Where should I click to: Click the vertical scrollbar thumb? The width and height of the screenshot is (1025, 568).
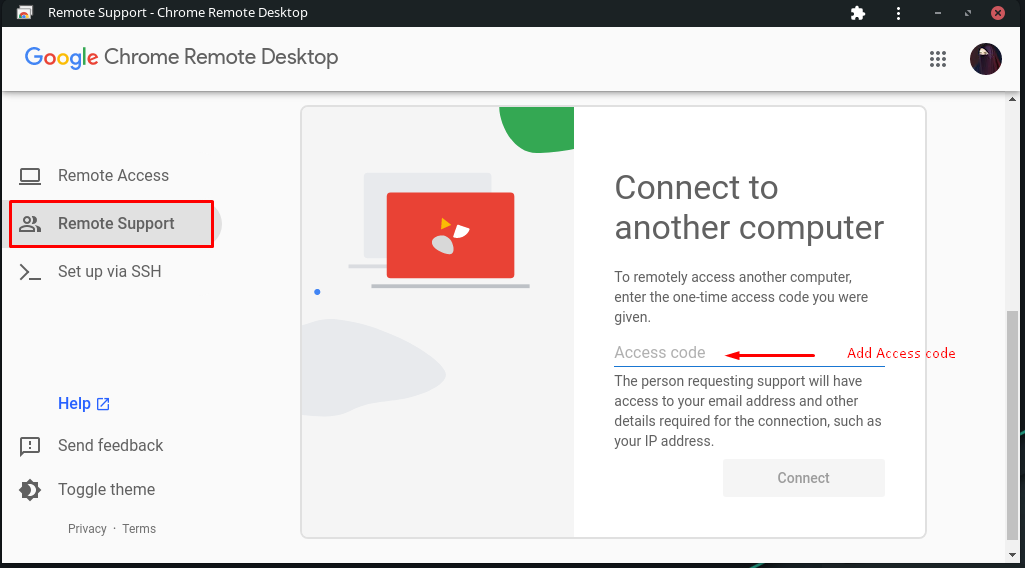pos(1013,425)
